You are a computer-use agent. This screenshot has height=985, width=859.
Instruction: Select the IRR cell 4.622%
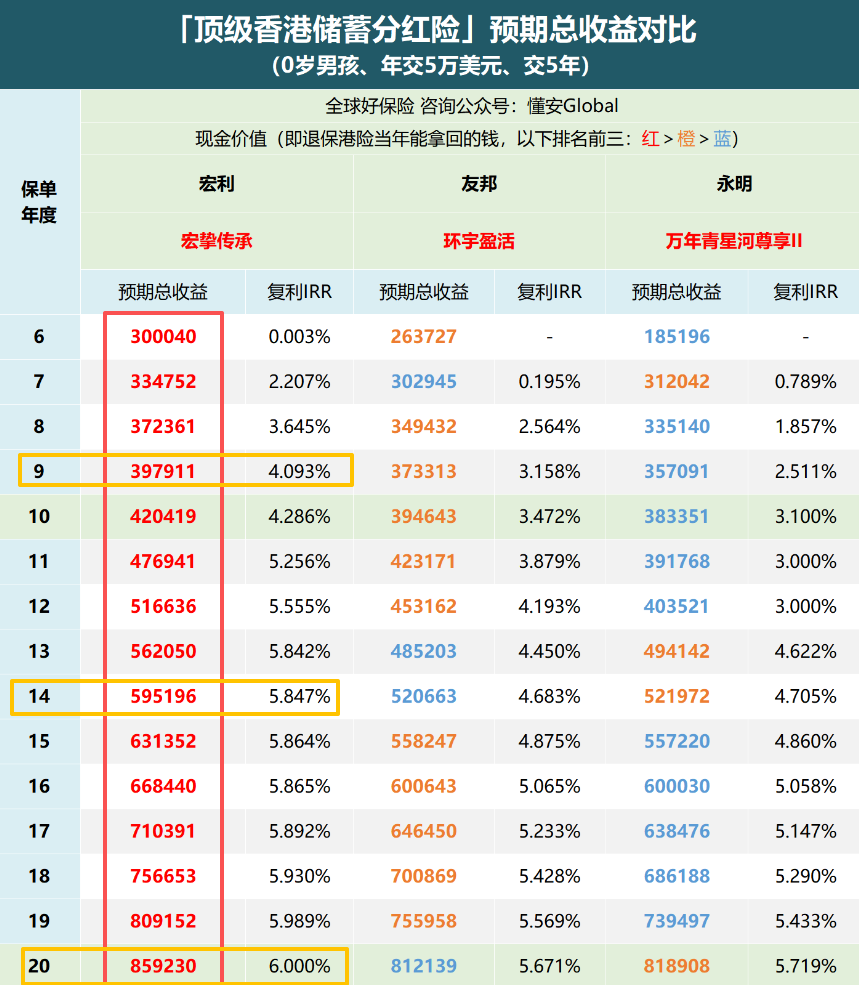coord(806,651)
